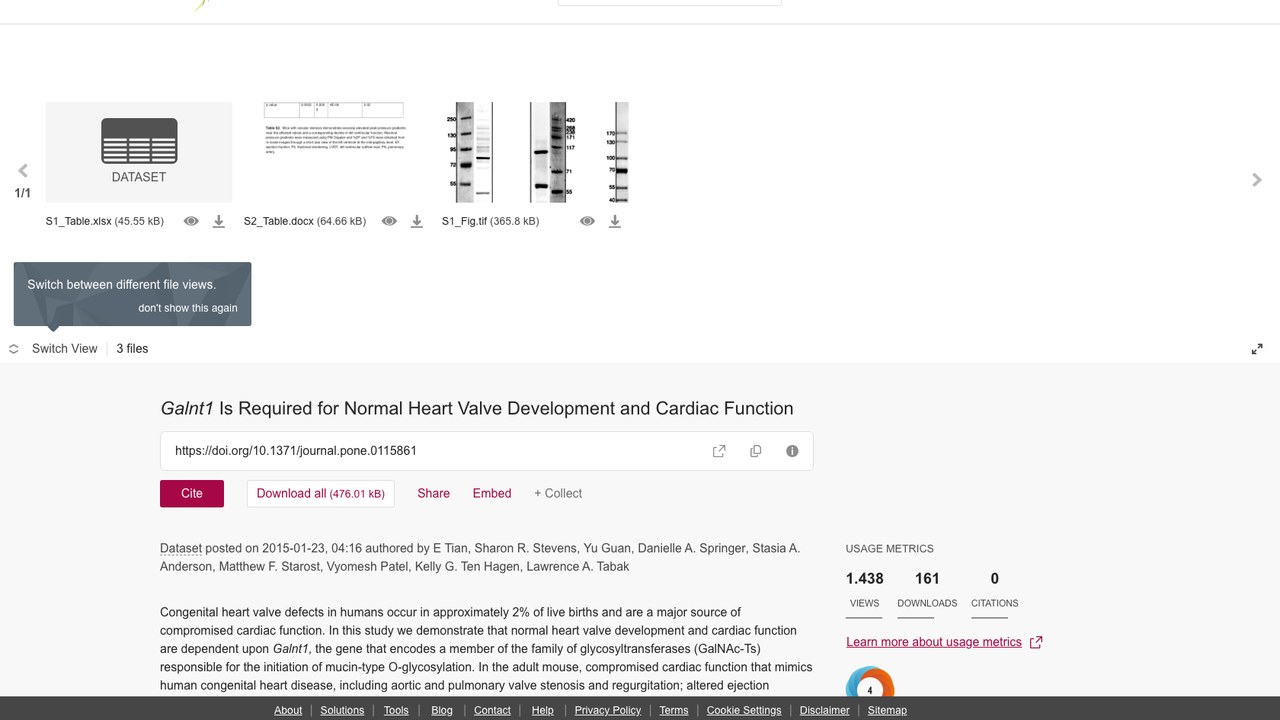Preview S2_Table.docx with eye icon

tap(389, 221)
